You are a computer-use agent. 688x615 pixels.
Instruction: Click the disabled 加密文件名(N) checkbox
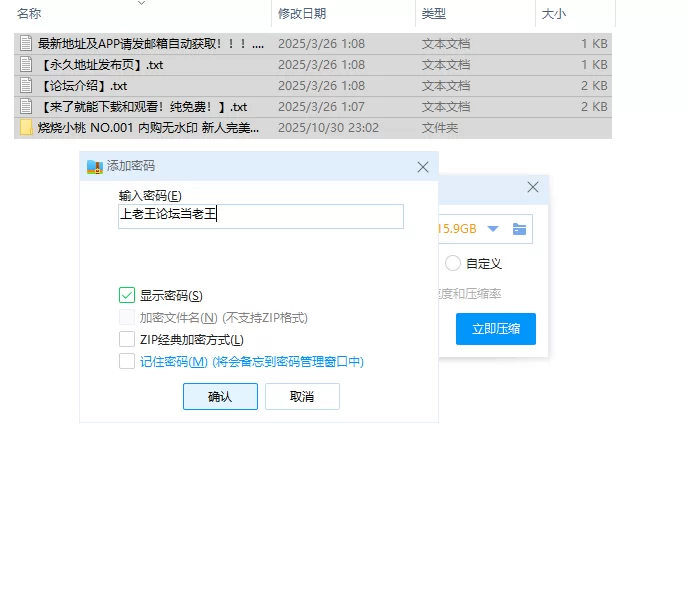click(127, 317)
